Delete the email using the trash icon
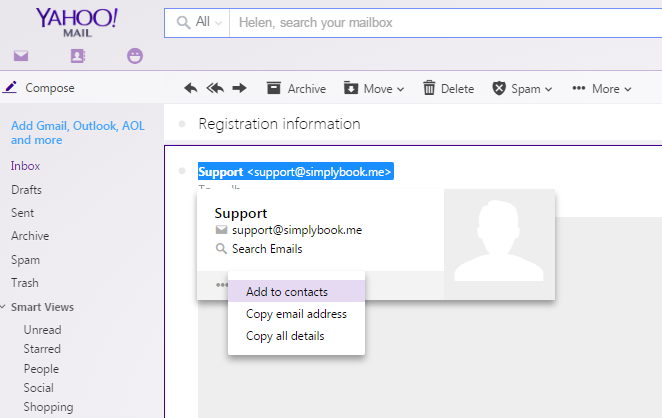This screenshot has height=418, width=662. pyautogui.click(x=447, y=88)
